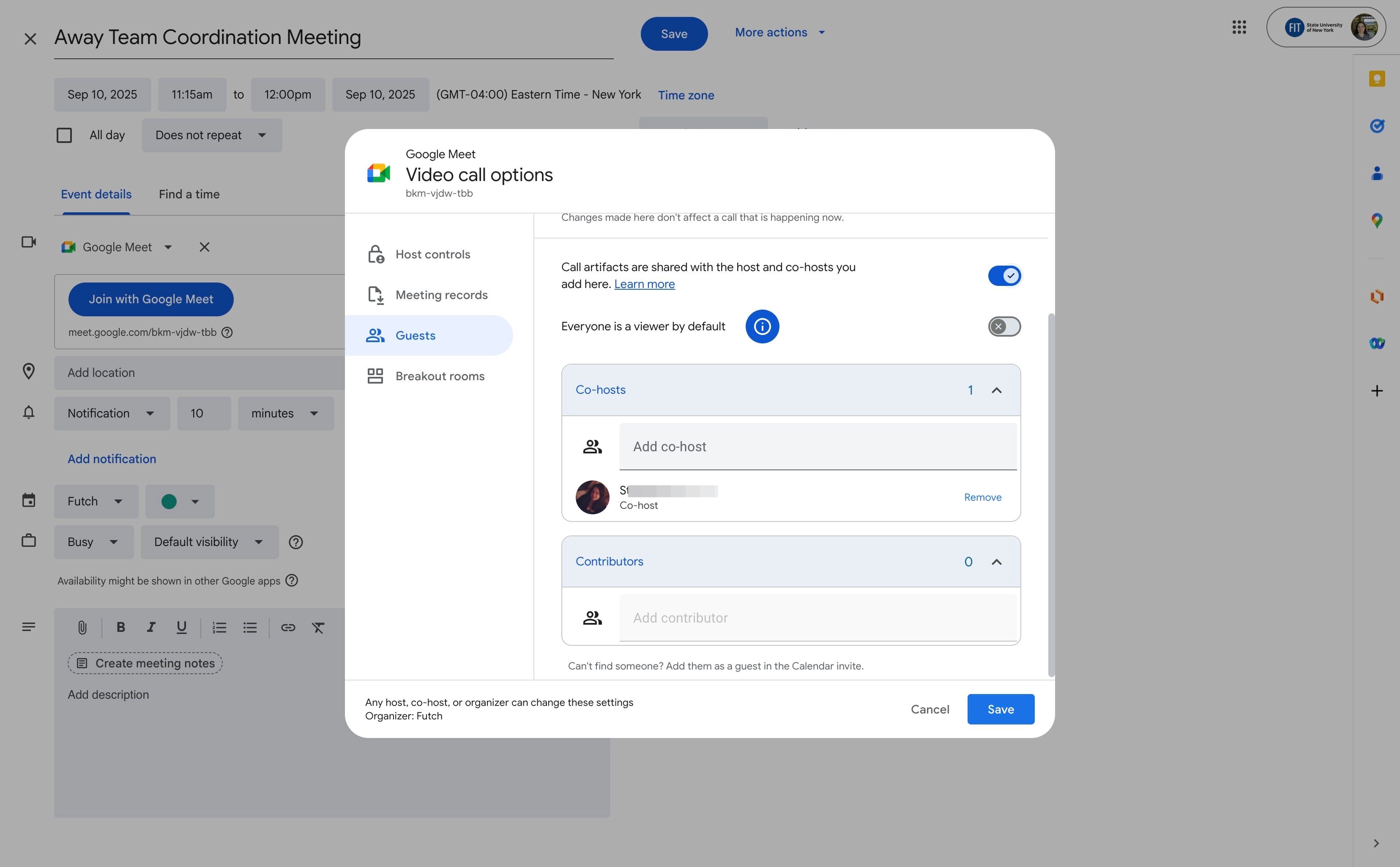Viewport: 1400px width, 867px height.
Task: Click Join with Google Meet
Action: [x=150, y=299]
